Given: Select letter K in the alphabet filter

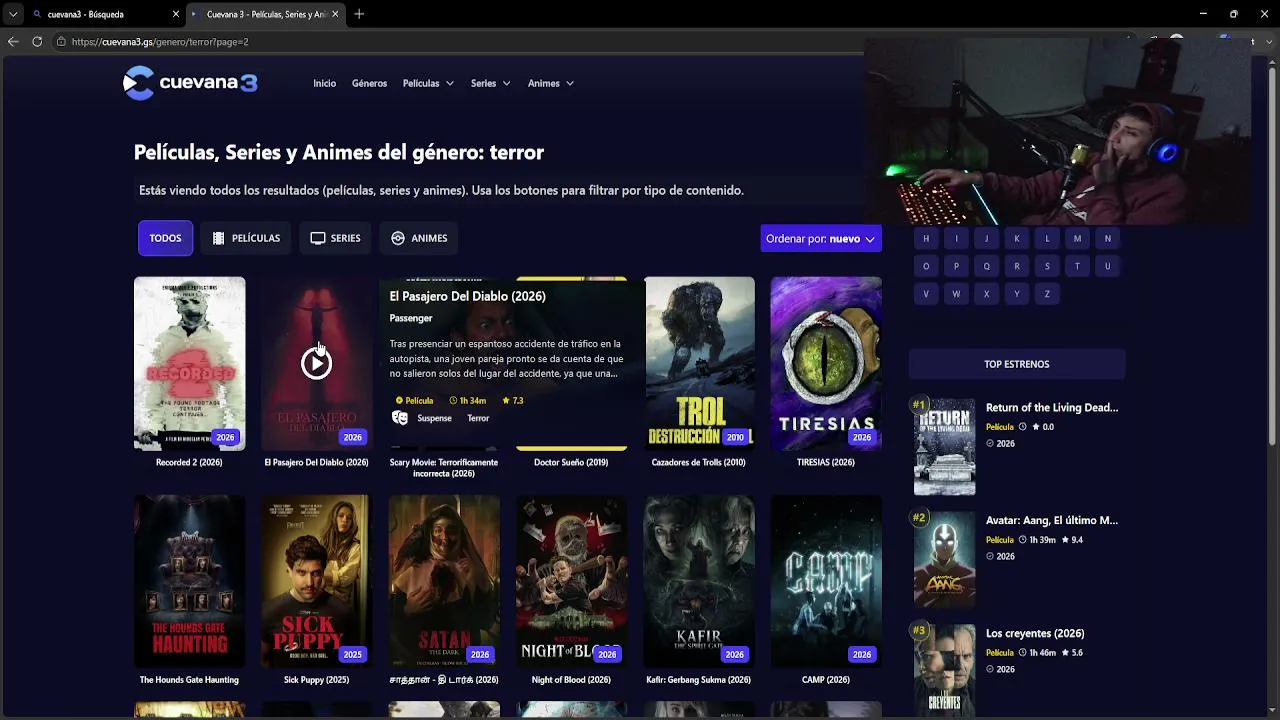Looking at the screenshot, I should [1017, 238].
